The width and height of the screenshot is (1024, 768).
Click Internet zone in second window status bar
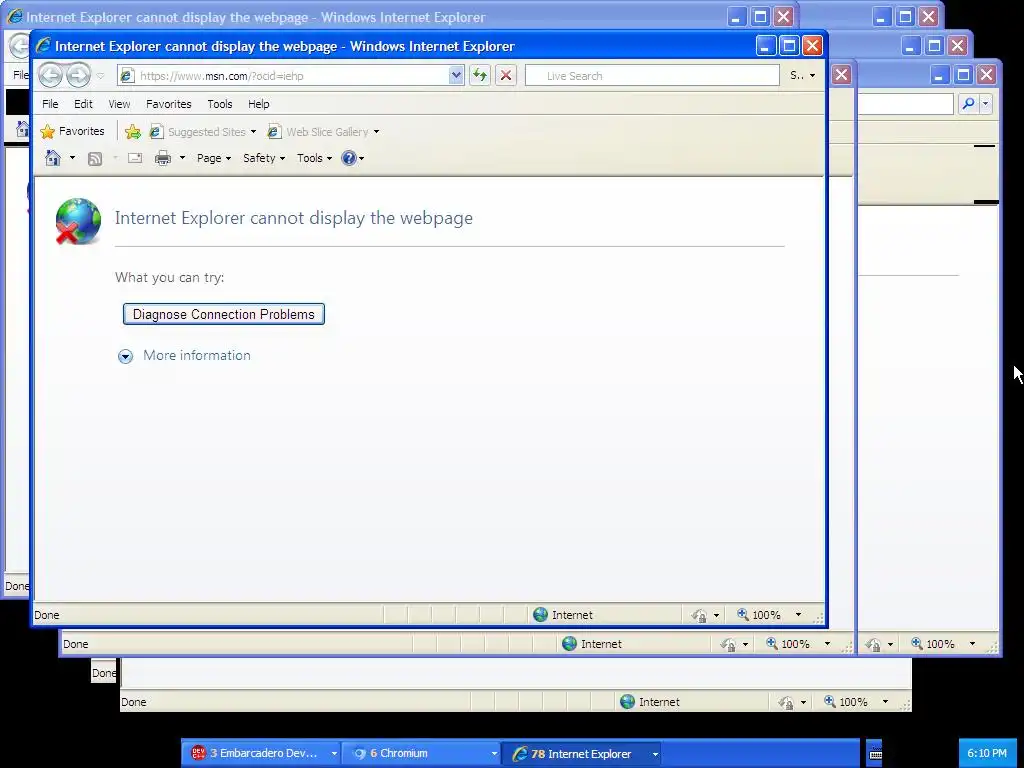pos(592,644)
